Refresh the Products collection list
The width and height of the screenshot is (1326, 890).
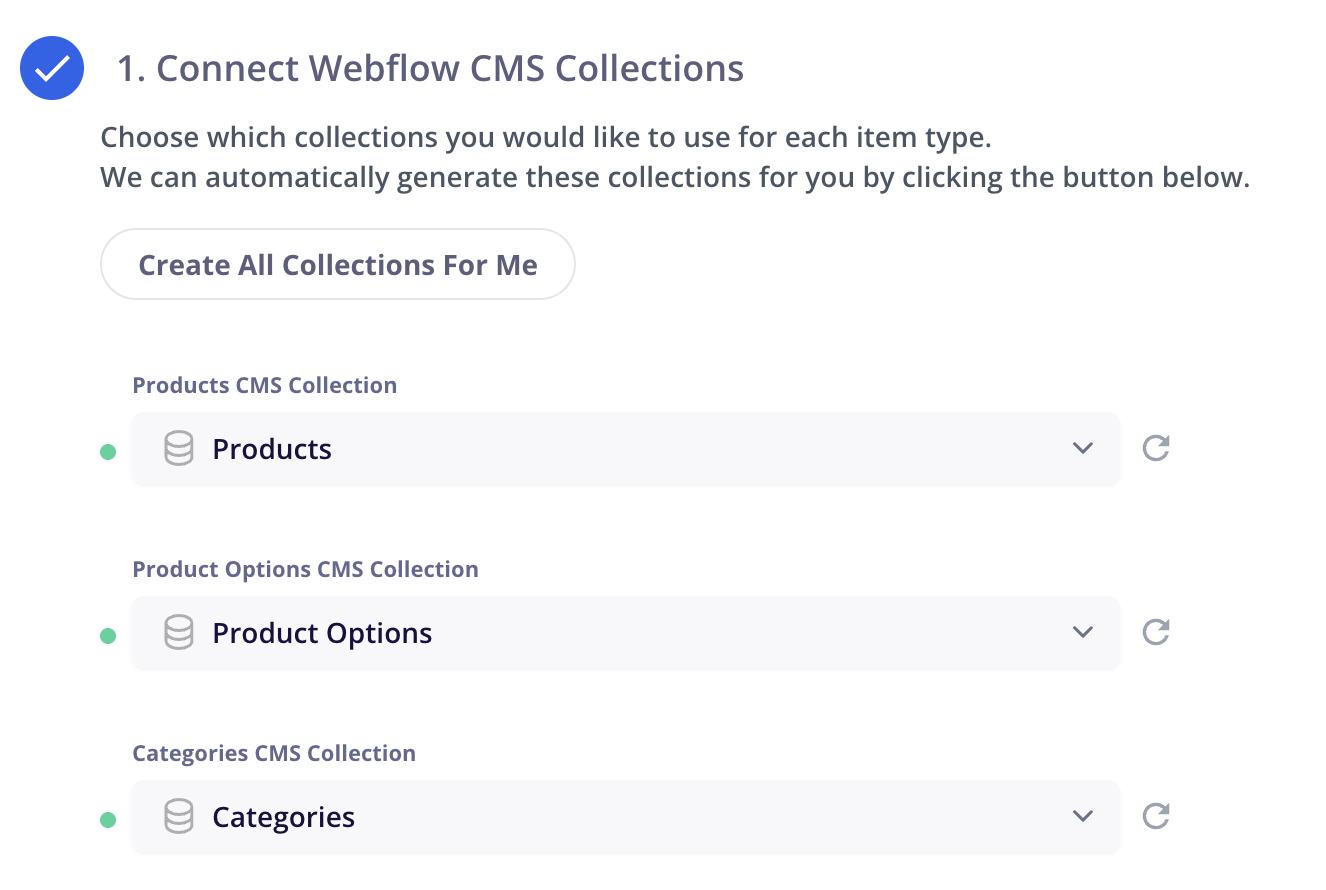[x=1156, y=448]
